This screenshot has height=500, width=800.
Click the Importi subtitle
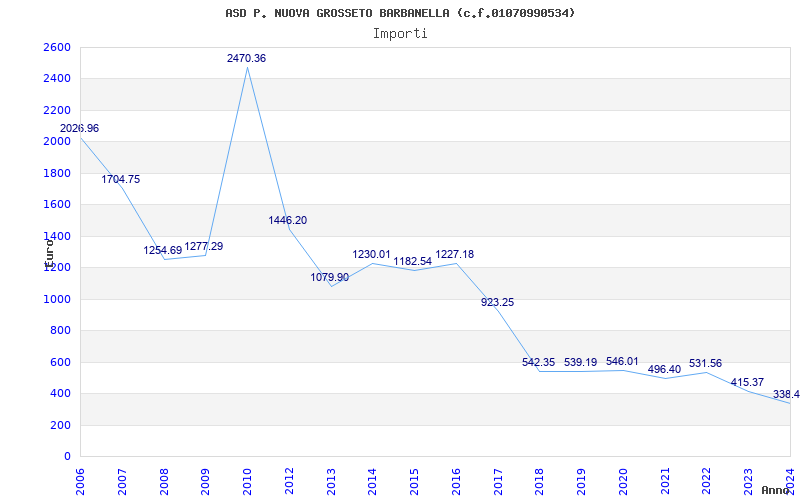coord(400,34)
